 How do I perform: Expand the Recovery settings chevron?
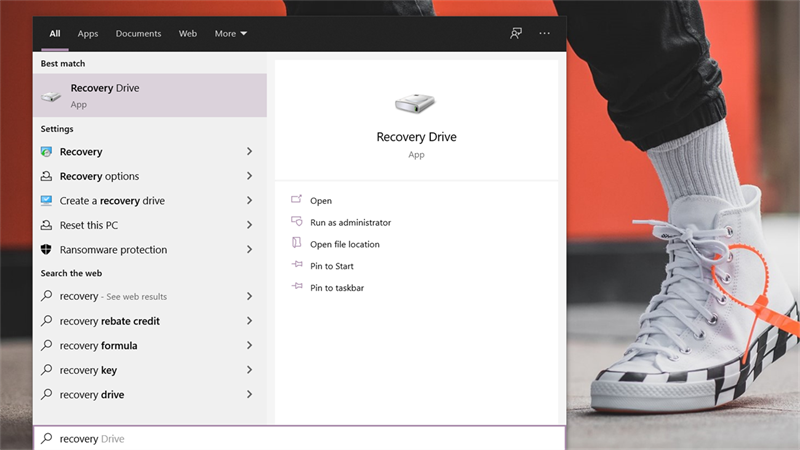coord(249,152)
